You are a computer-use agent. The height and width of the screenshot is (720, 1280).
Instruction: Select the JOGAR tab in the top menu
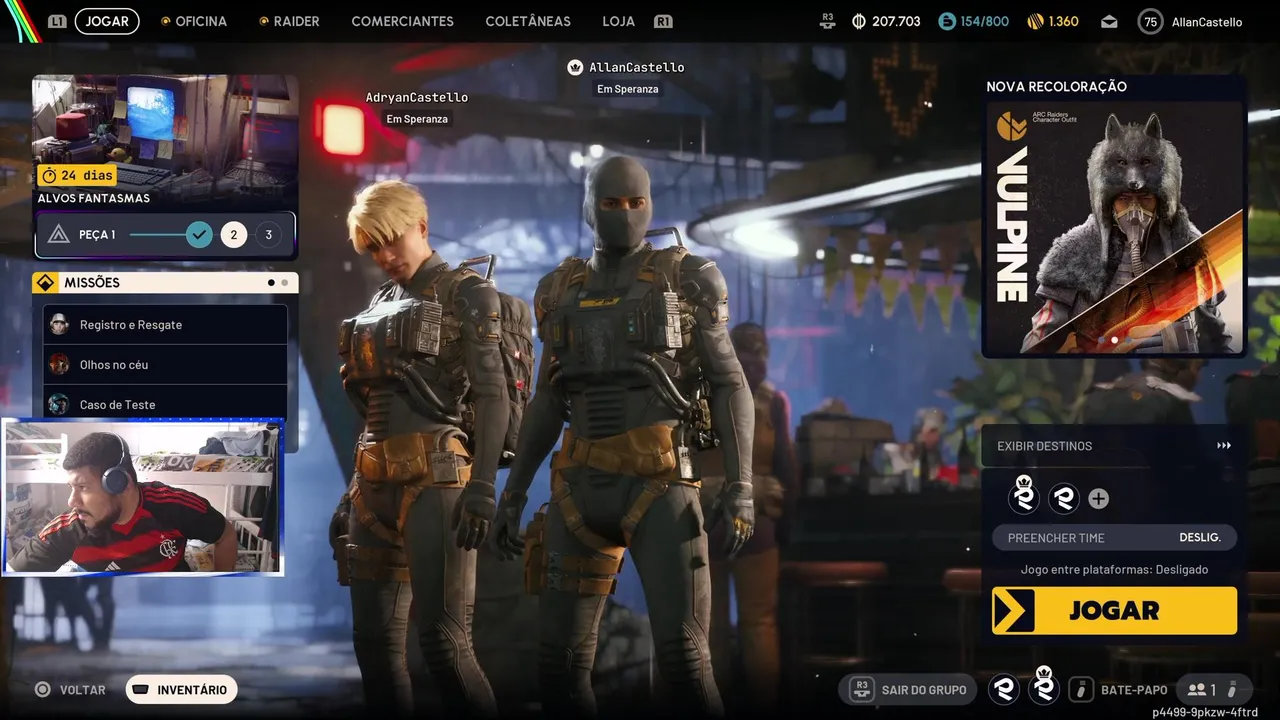point(107,21)
